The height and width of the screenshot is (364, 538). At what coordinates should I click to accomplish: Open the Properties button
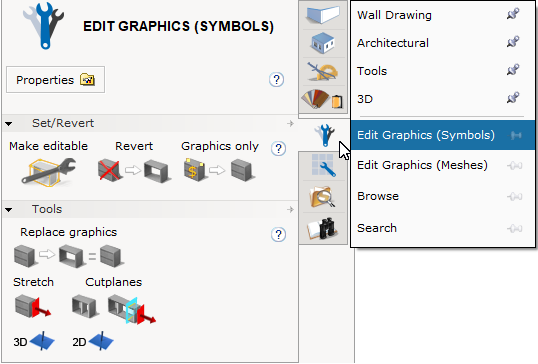[55, 80]
